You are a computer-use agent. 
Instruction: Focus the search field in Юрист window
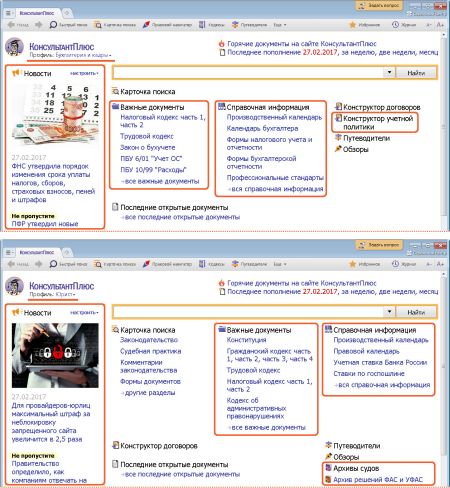[x=248, y=312]
